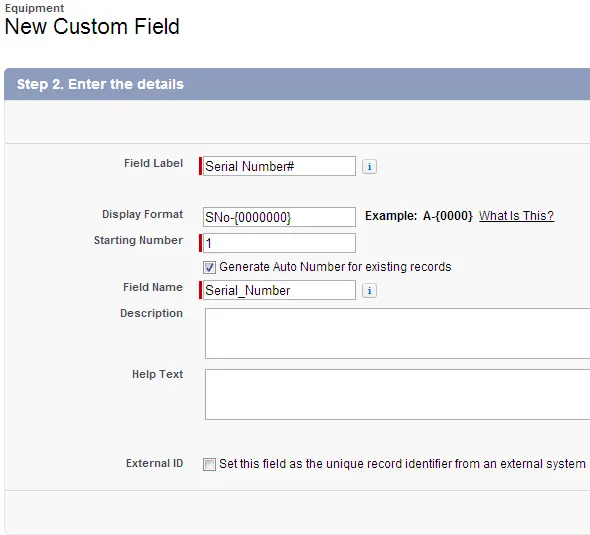The height and width of the screenshot is (535, 590).
Task: Click the info icon beside Field Name
Action: (x=369, y=290)
